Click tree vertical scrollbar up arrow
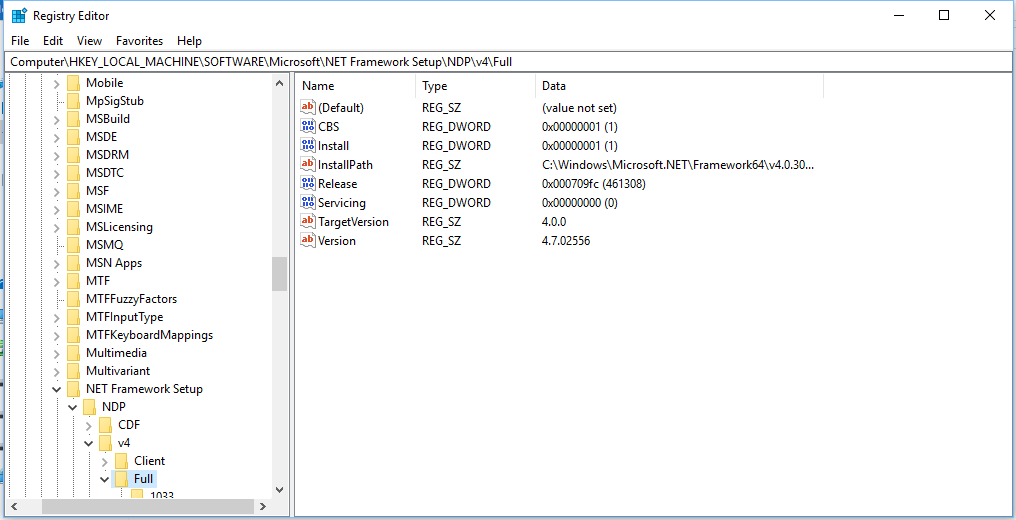1016x520 pixels. [x=279, y=83]
